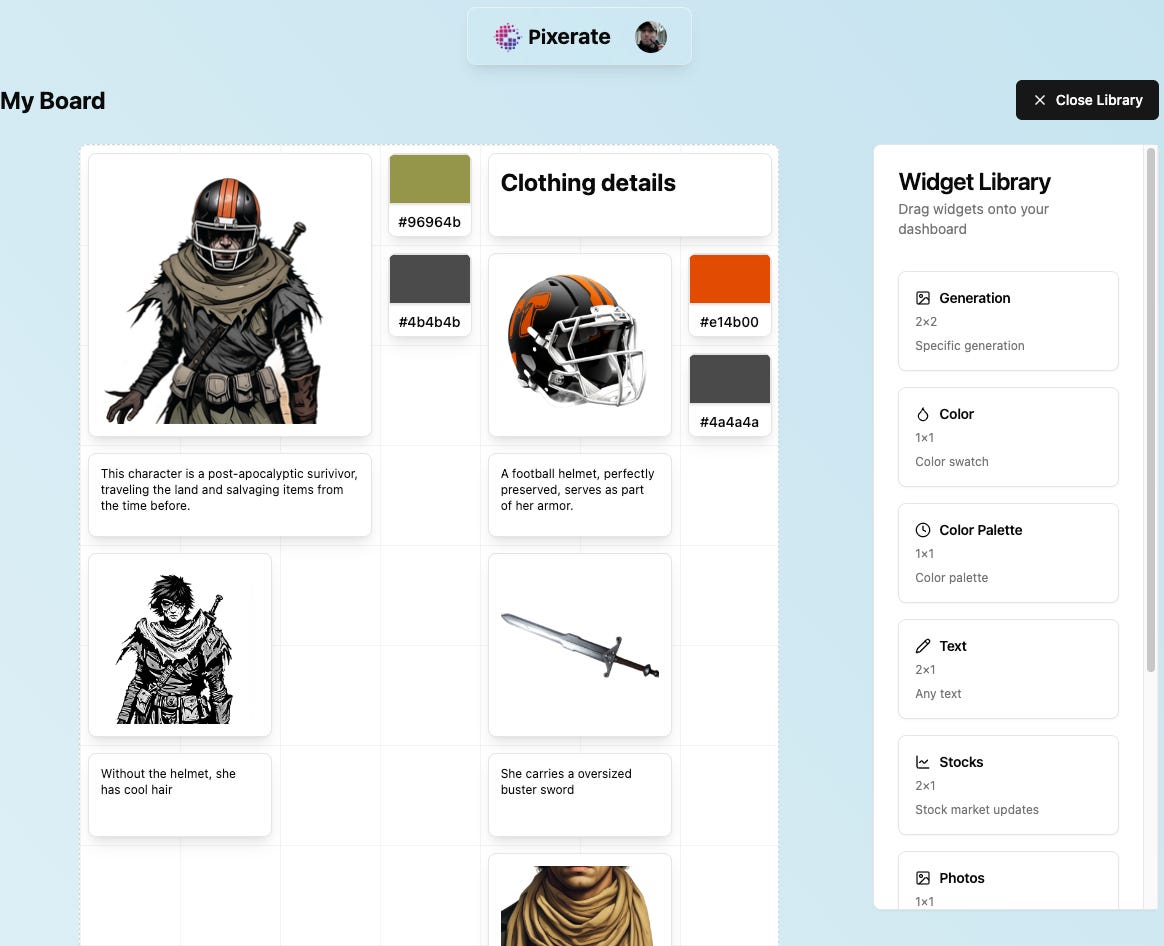
Task: Click the Color Palette clock icon
Action: click(x=923, y=530)
